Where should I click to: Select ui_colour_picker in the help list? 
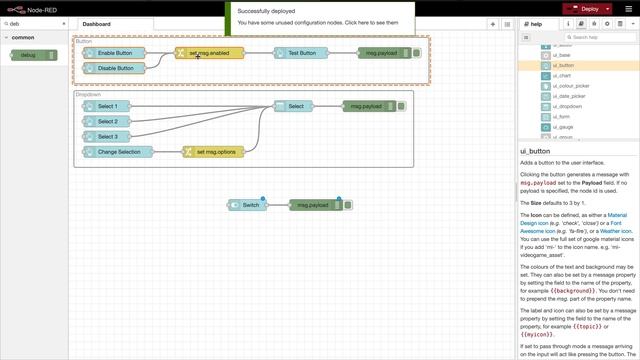click(x=571, y=86)
